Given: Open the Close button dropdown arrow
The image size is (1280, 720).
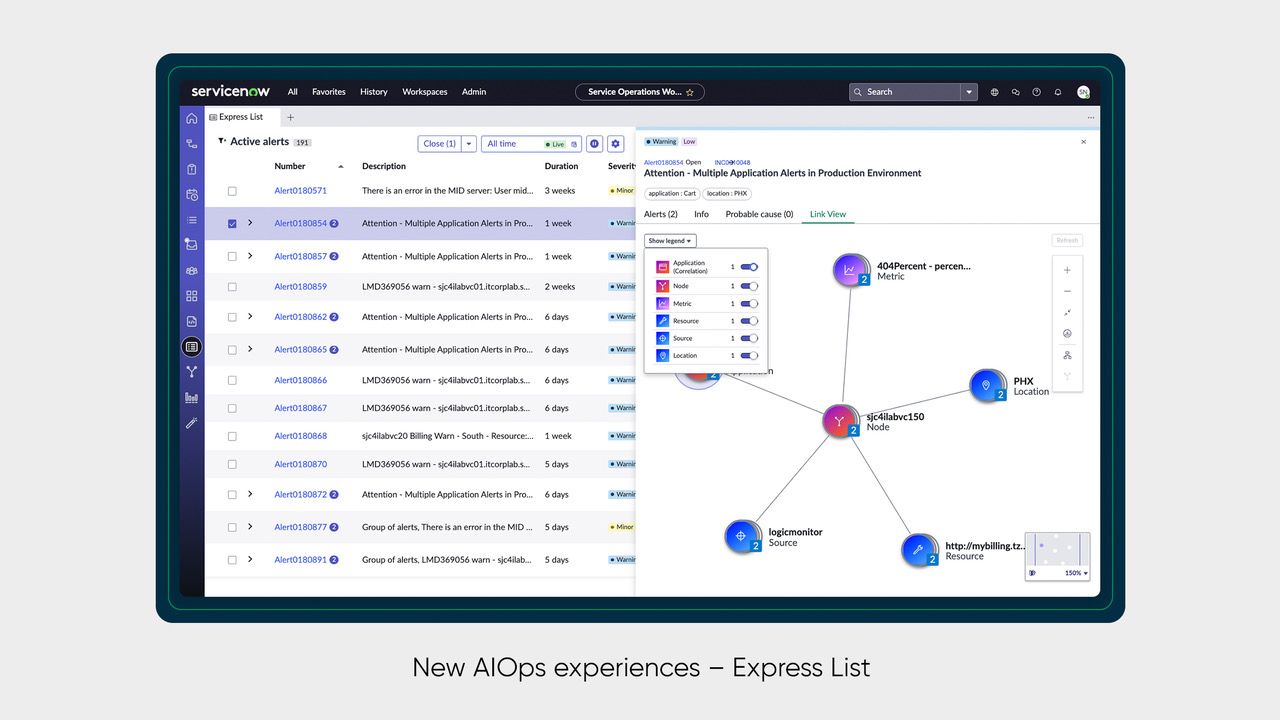Looking at the screenshot, I should pos(468,144).
